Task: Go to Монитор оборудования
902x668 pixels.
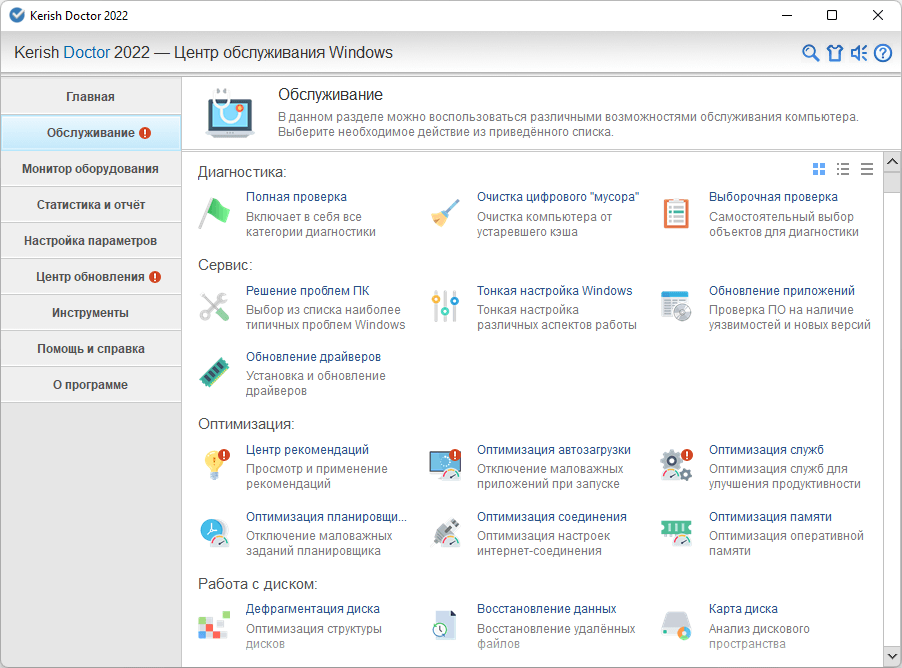Action: click(x=91, y=169)
